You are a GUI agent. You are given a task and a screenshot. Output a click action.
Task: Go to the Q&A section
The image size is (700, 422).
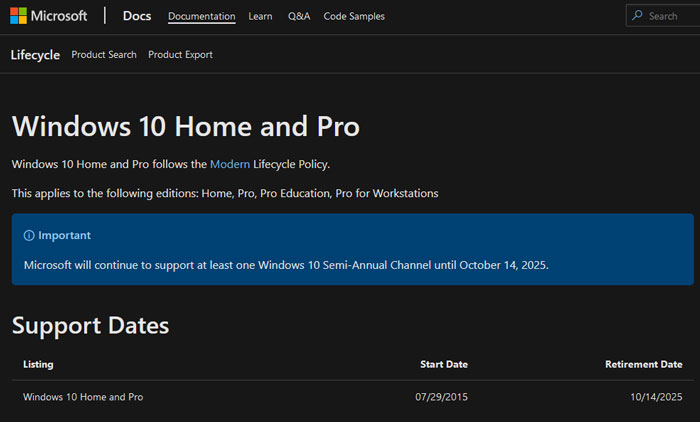point(299,17)
